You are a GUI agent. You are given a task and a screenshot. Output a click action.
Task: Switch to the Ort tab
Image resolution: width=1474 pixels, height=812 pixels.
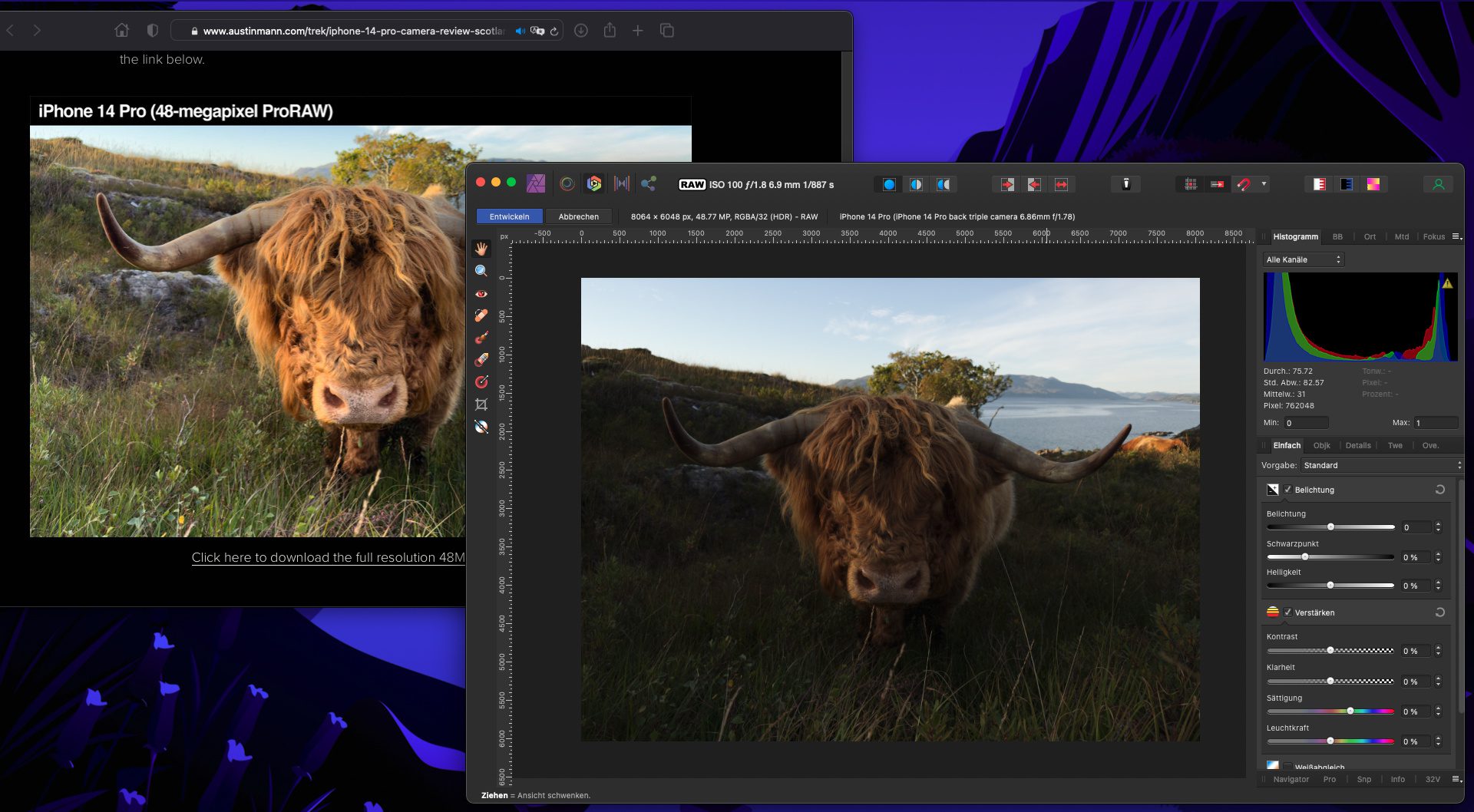1370,236
